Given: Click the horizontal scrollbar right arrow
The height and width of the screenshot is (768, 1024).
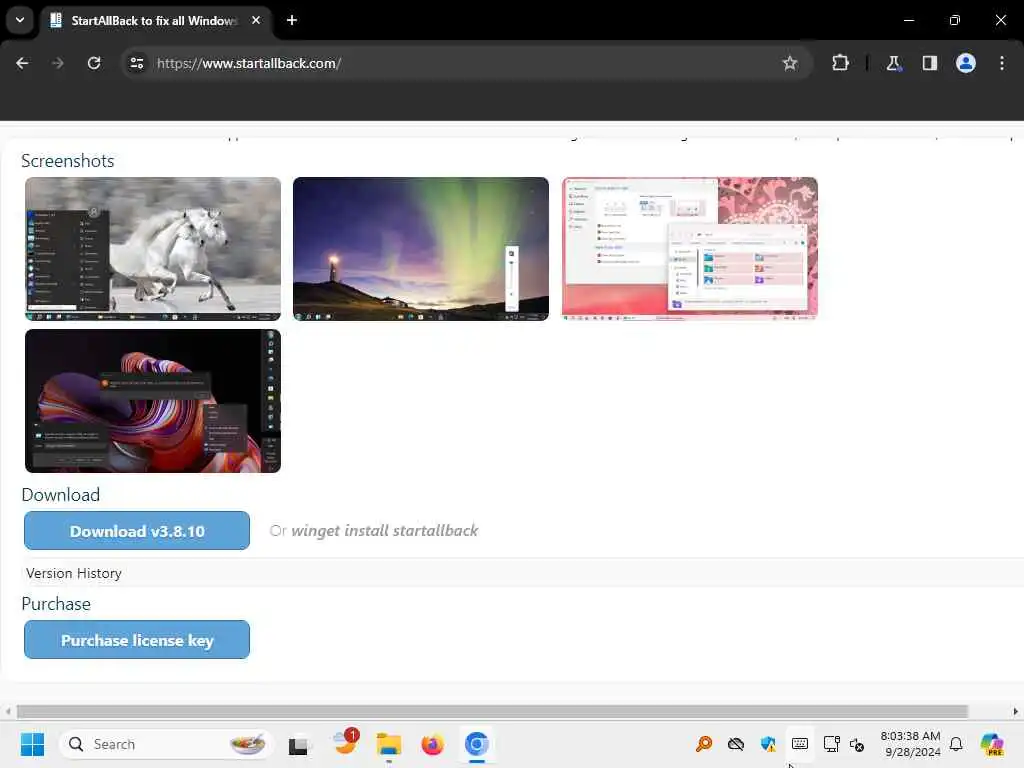Looking at the screenshot, I should click(1016, 711).
